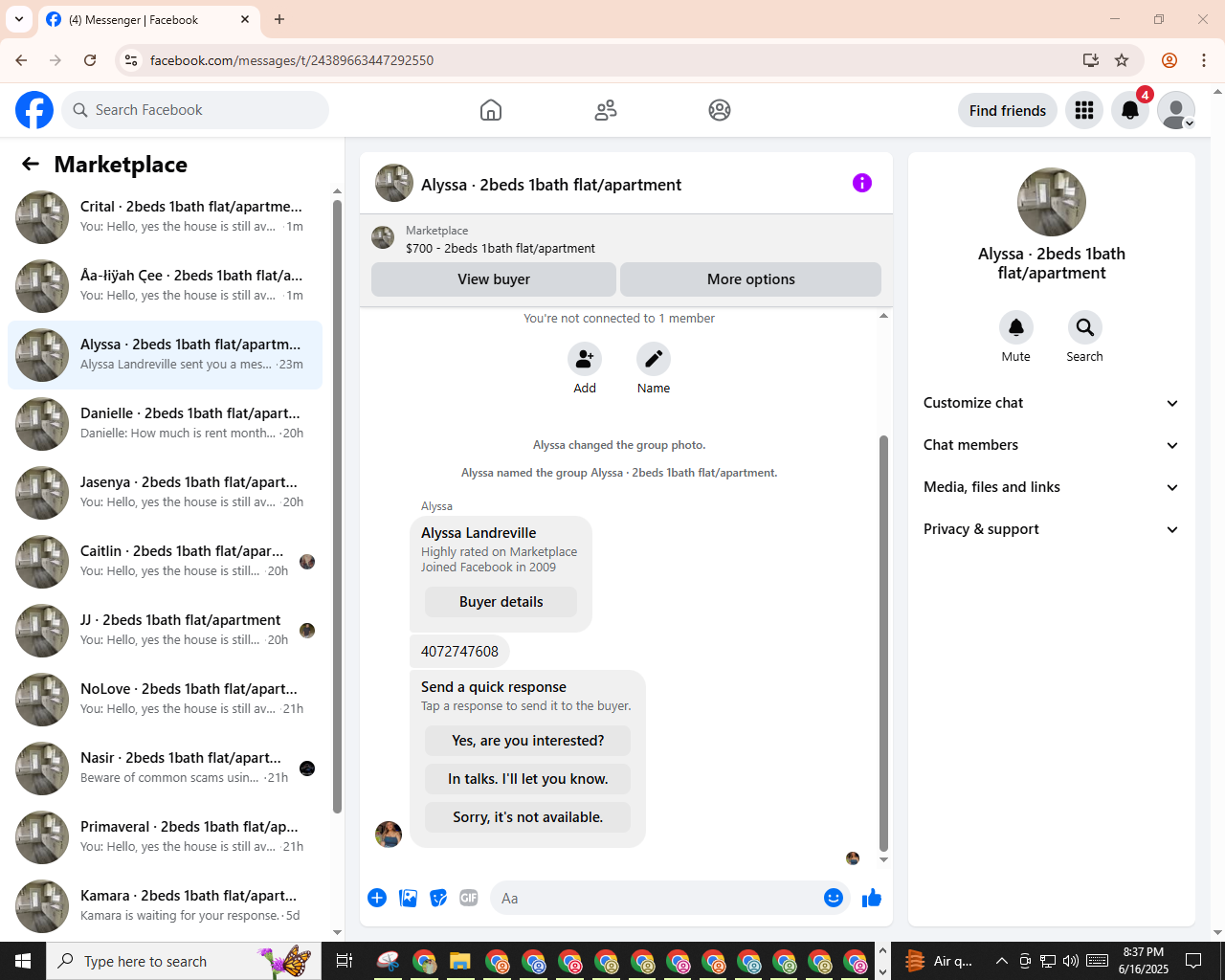Open the taskbar notification center icon
The width and height of the screenshot is (1225, 980).
1193,961
